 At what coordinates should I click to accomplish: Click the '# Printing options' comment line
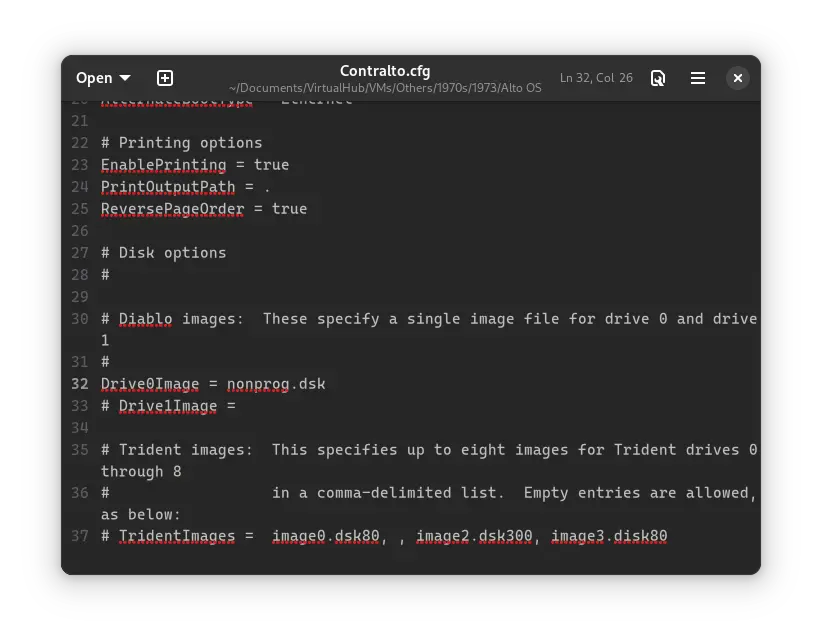[x=181, y=143]
